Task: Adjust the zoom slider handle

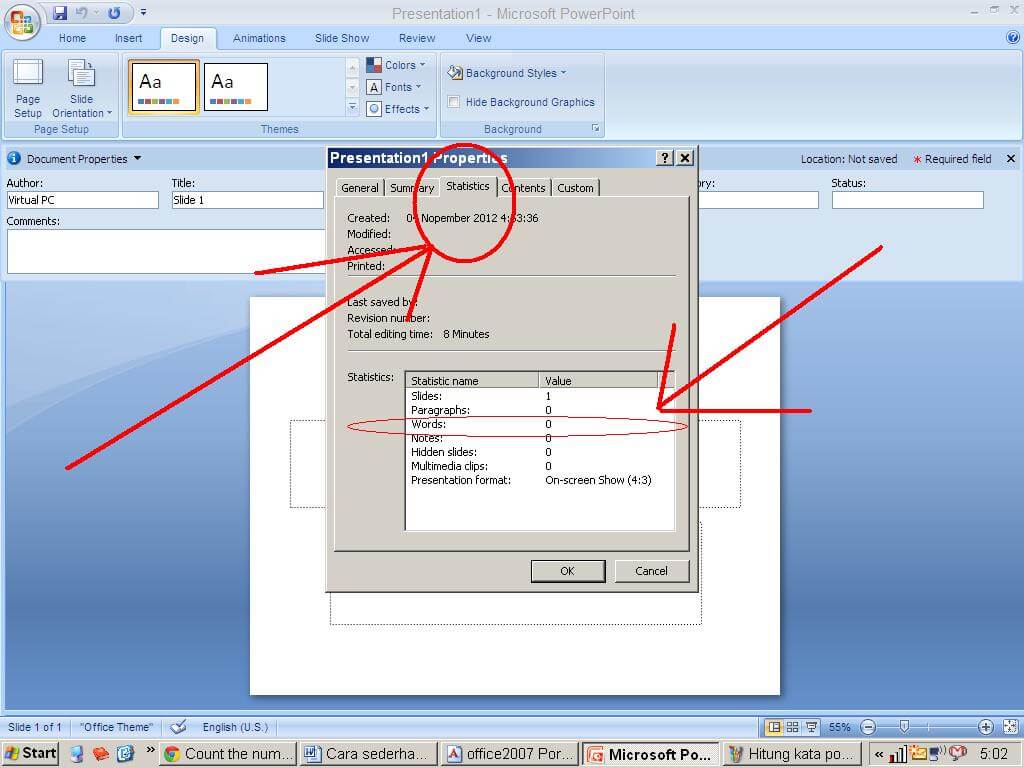Action: (x=904, y=727)
